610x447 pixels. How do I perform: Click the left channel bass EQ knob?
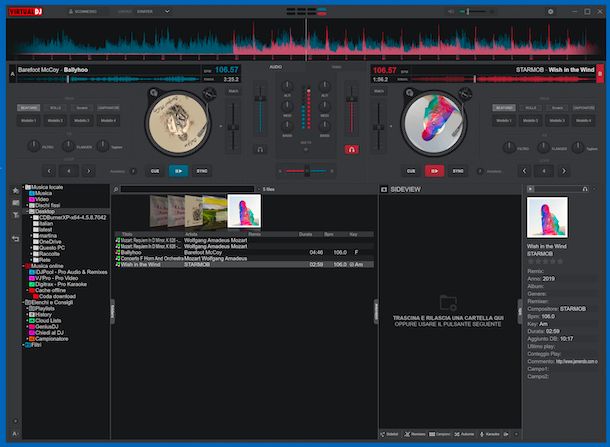tap(287, 126)
